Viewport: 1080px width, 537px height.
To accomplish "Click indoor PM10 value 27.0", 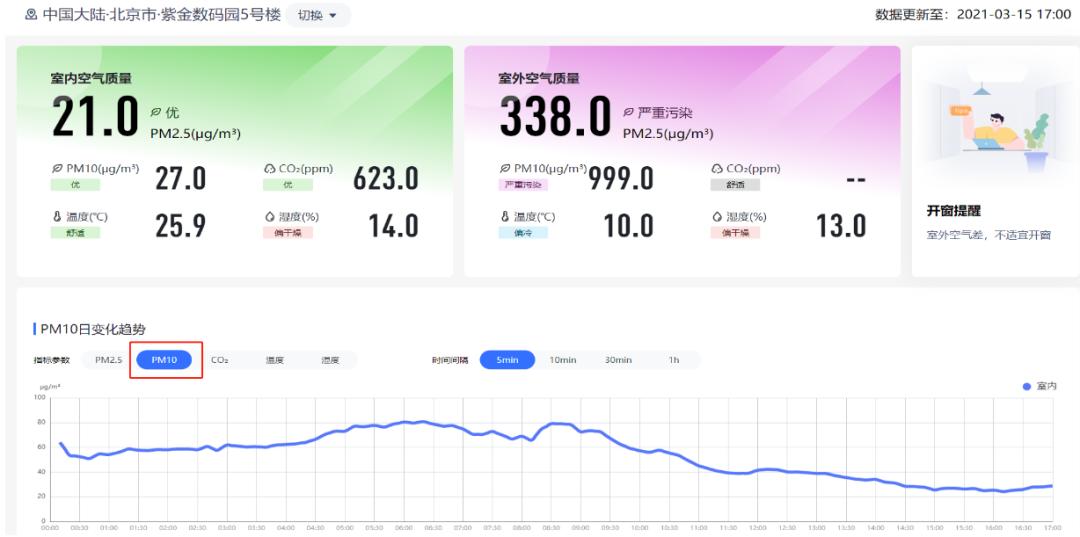I will point(180,178).
